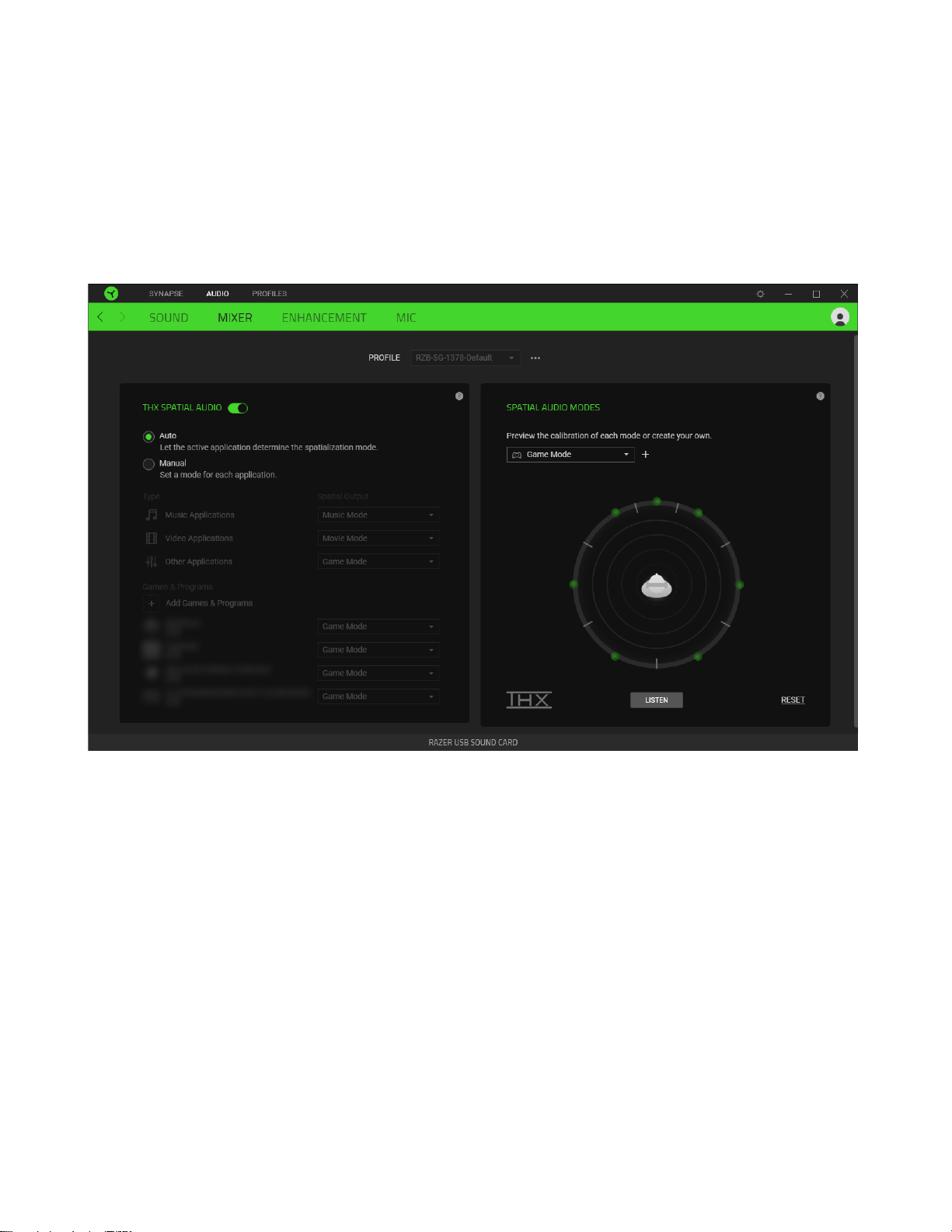
Task: Select the Manual radio button
Action: coord(148,464)
